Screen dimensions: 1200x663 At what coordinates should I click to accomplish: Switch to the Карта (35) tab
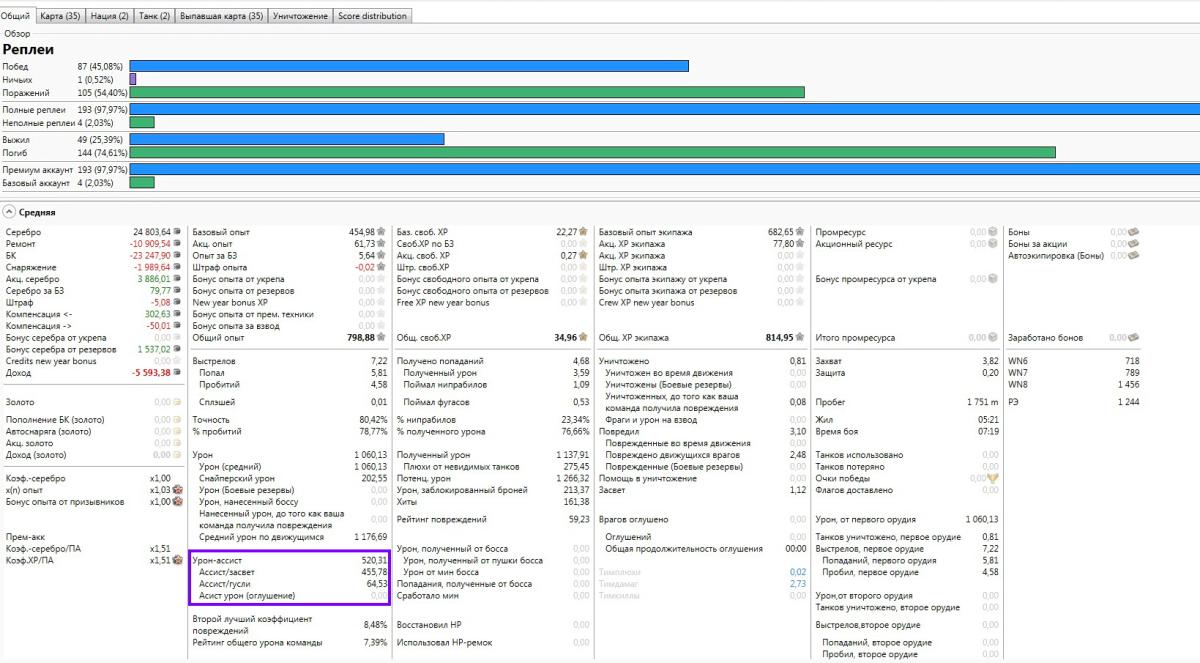click(x=60, y=16)
